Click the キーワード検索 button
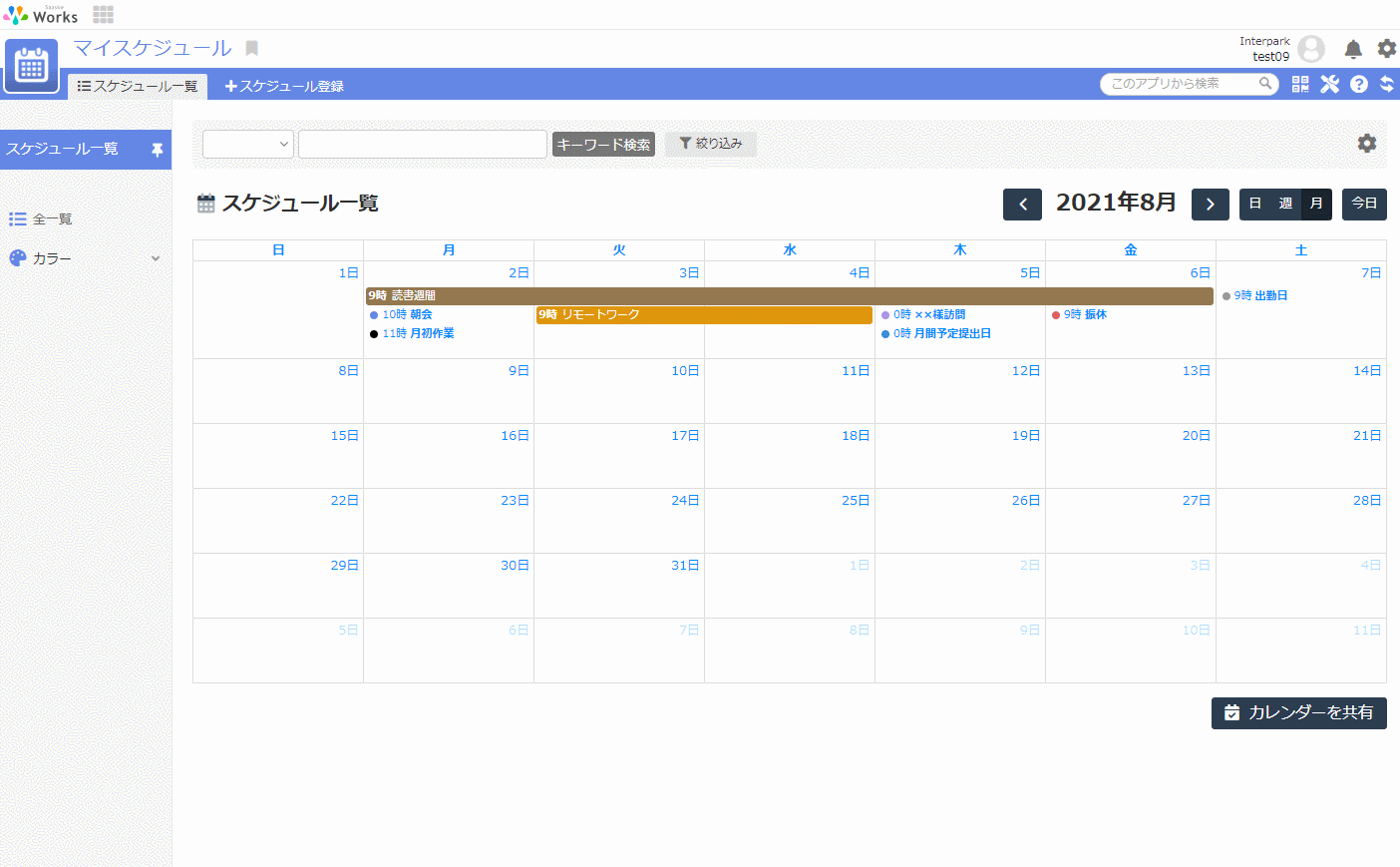This screenshot has height=867, width=1400. (x=603, y=145)
